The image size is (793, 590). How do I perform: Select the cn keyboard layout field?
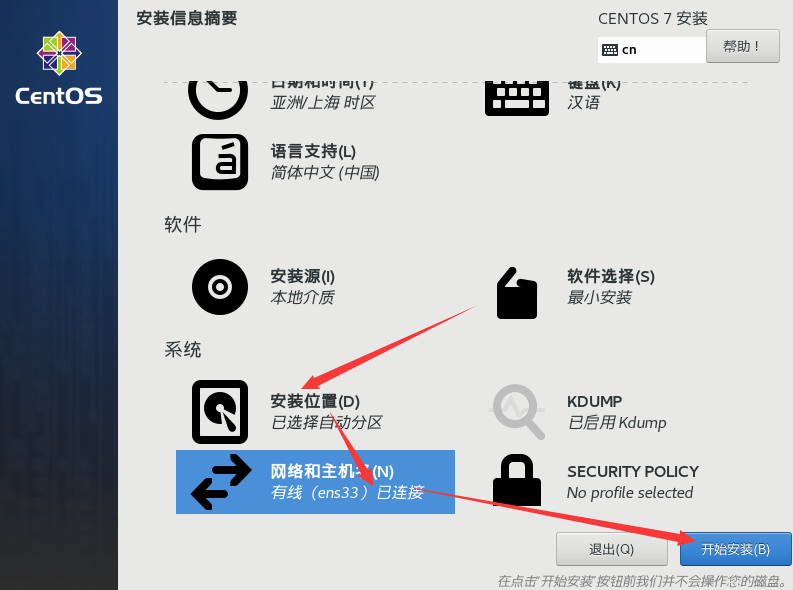click(651, 50)
